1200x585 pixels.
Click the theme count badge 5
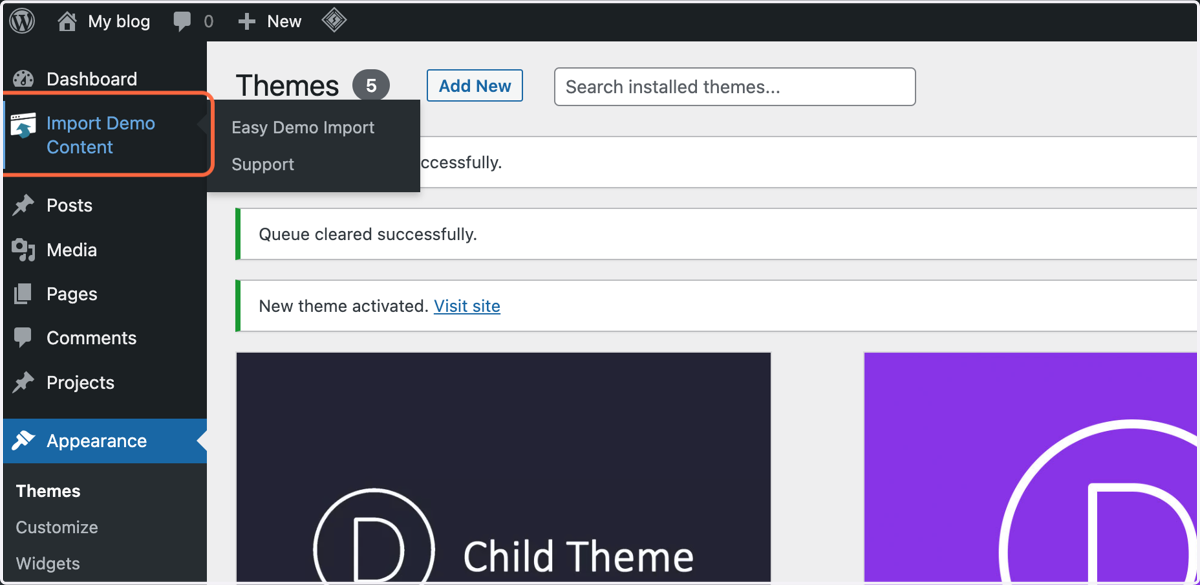[371, 86]
